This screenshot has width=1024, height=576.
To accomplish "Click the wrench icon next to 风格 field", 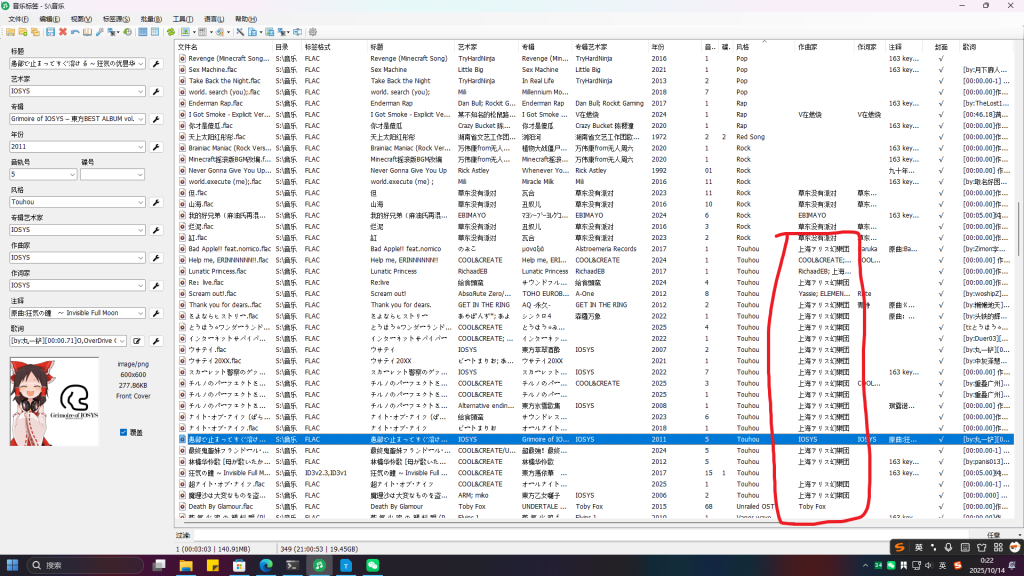I will point(156,202).
